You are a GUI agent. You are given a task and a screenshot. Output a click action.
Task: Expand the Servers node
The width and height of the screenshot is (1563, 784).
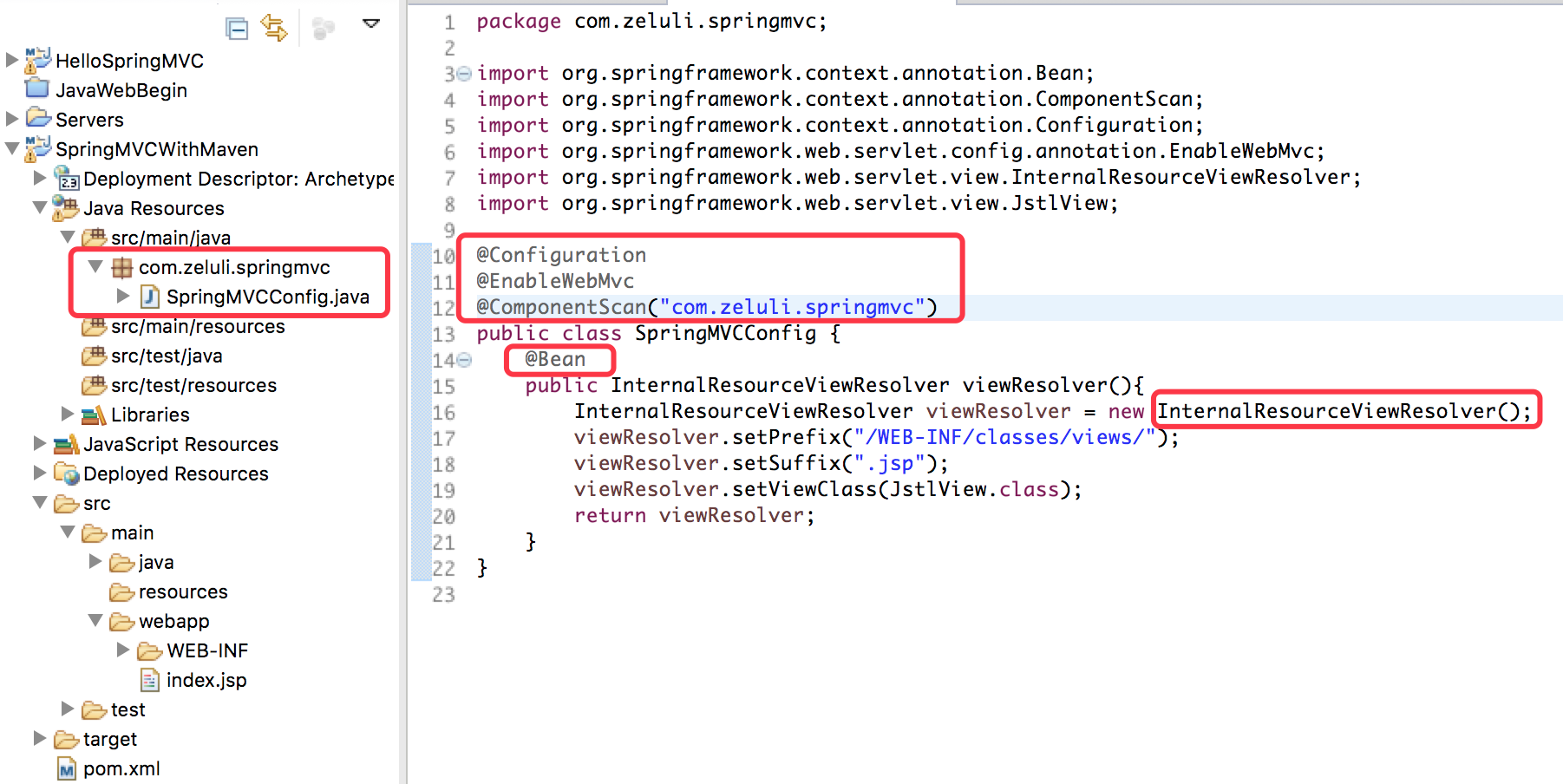click(x=12, y=119)
